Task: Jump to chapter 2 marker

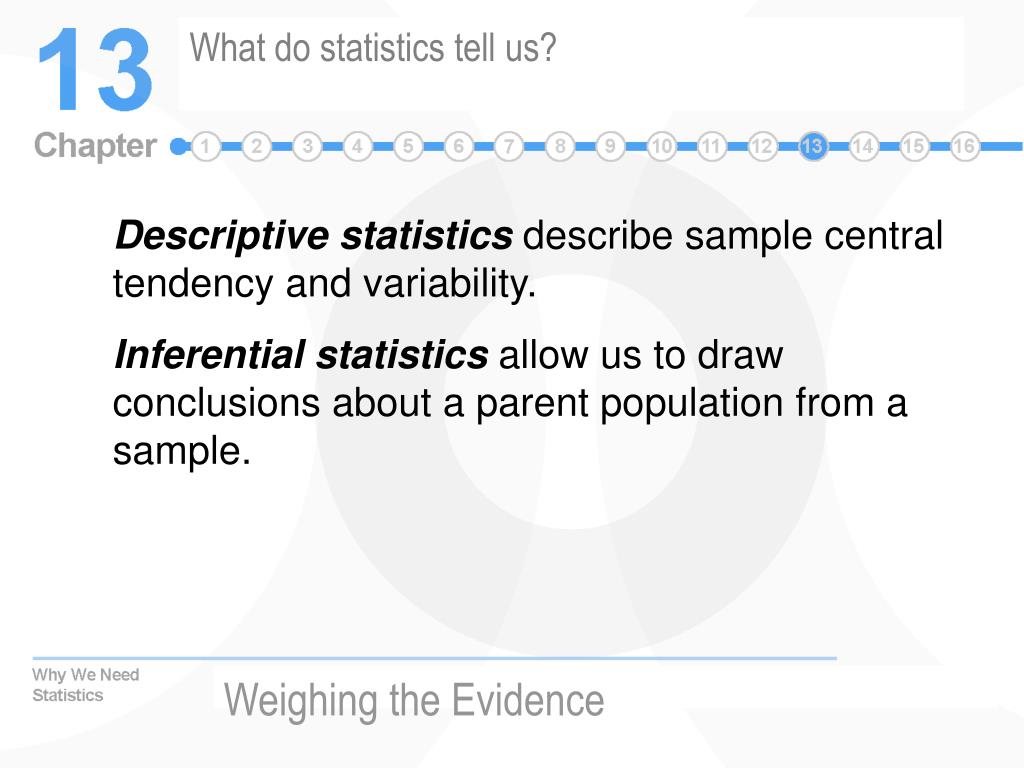Action: [x=257, y=146]
